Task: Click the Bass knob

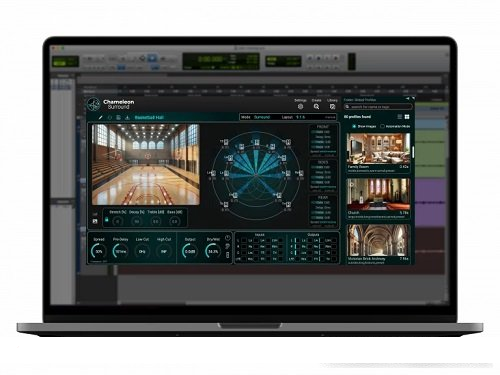Action: (174, 221)
